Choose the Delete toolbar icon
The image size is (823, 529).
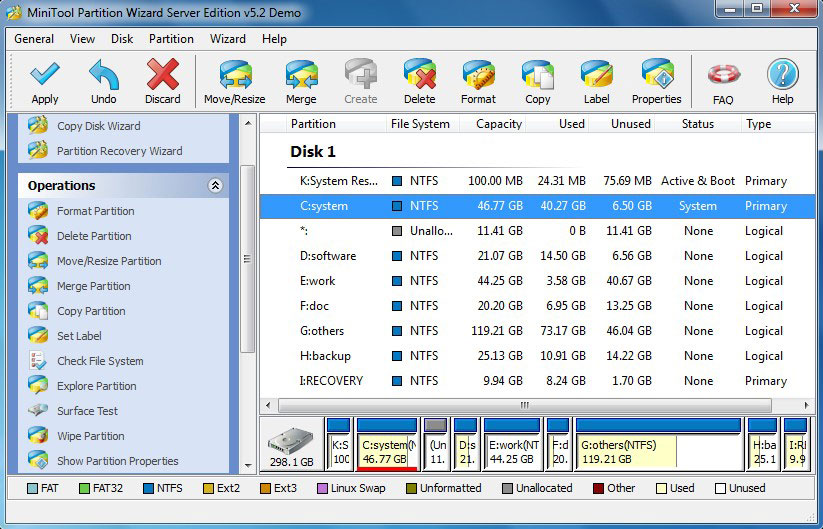pyautogui.click(x=419, y=82)
